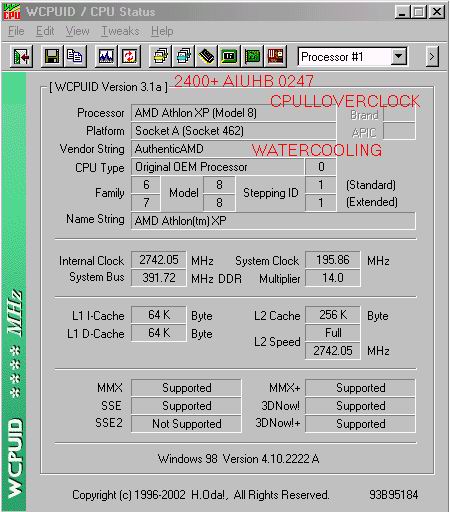The width and height of the screenshot is (450, 512).
Task: Click the exit door toolbar icon
Action: pyautogui.click(x=21, y=57)
